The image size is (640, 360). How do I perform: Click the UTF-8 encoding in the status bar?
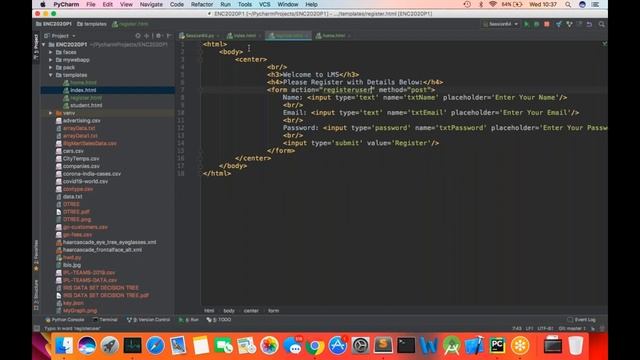point(545,329)
